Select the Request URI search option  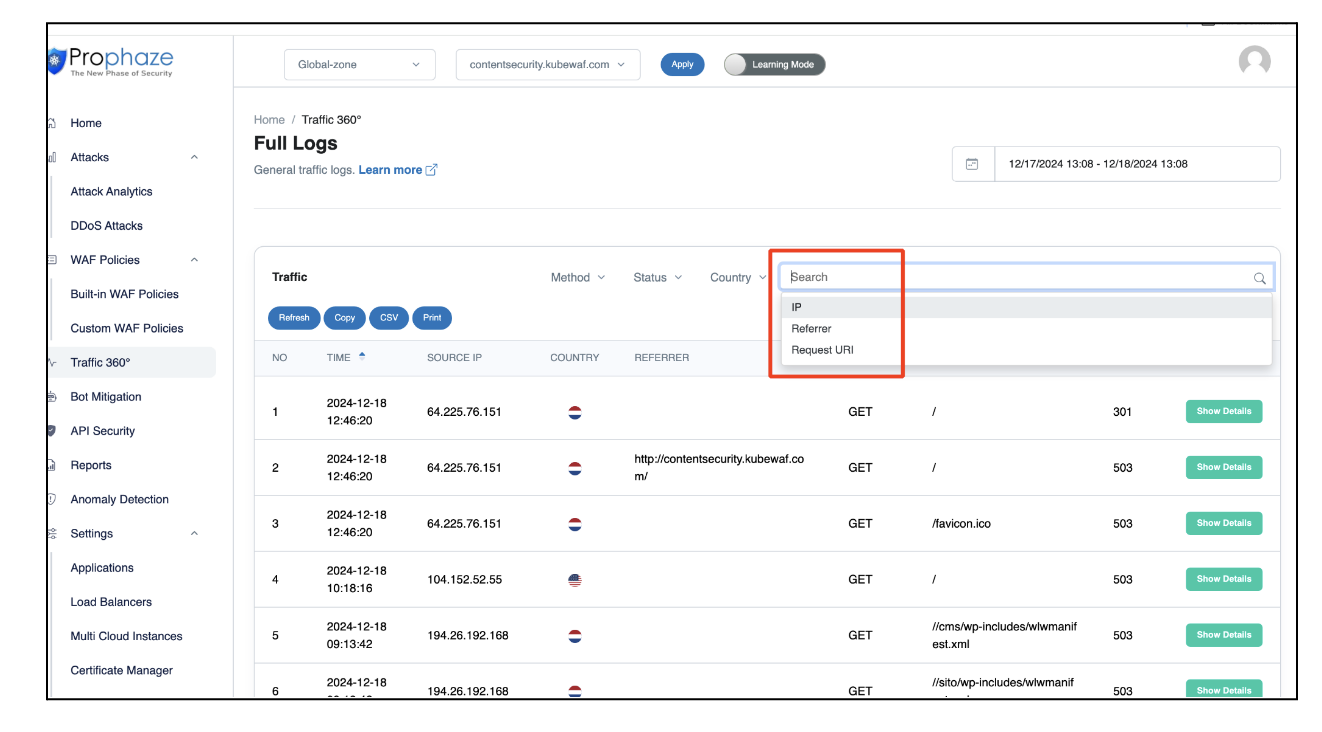click(822, 350)
